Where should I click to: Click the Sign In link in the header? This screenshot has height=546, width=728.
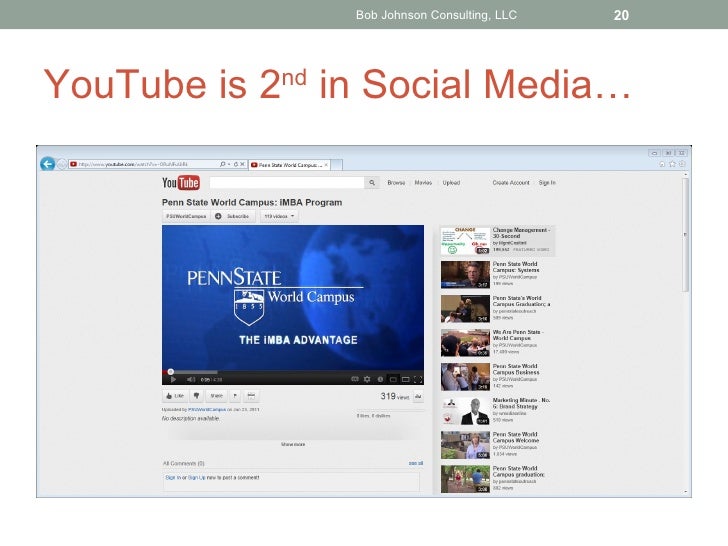[547, 183]
